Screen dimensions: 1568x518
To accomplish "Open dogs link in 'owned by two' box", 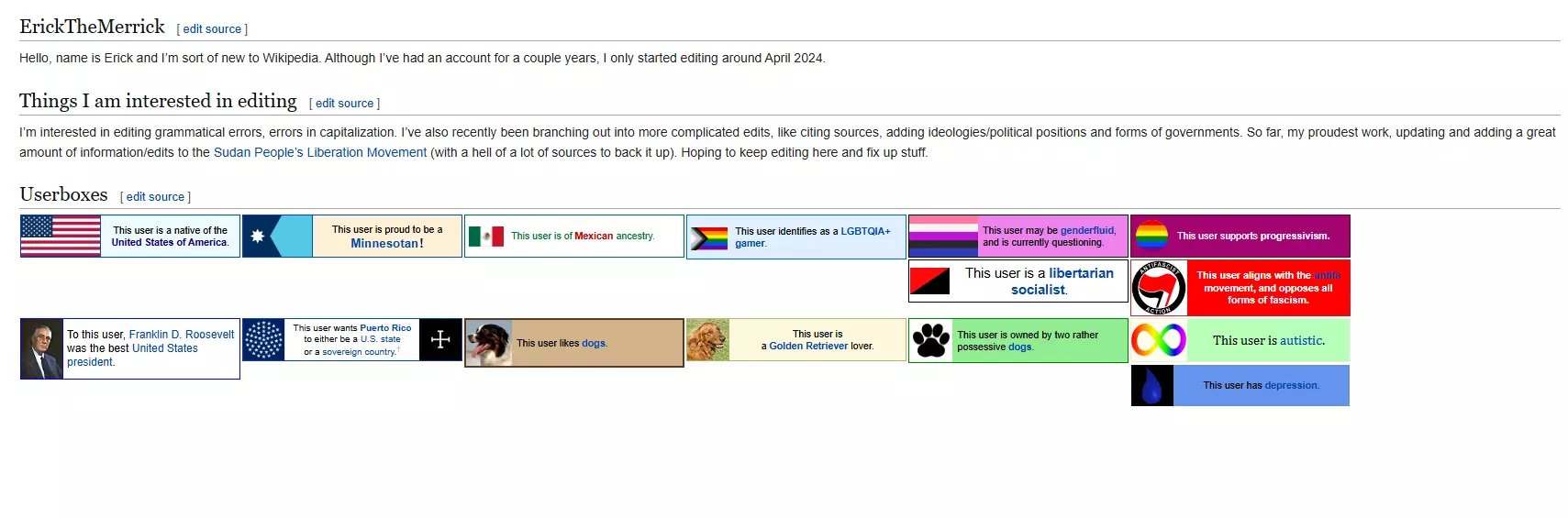I will tap(1019, 347).
